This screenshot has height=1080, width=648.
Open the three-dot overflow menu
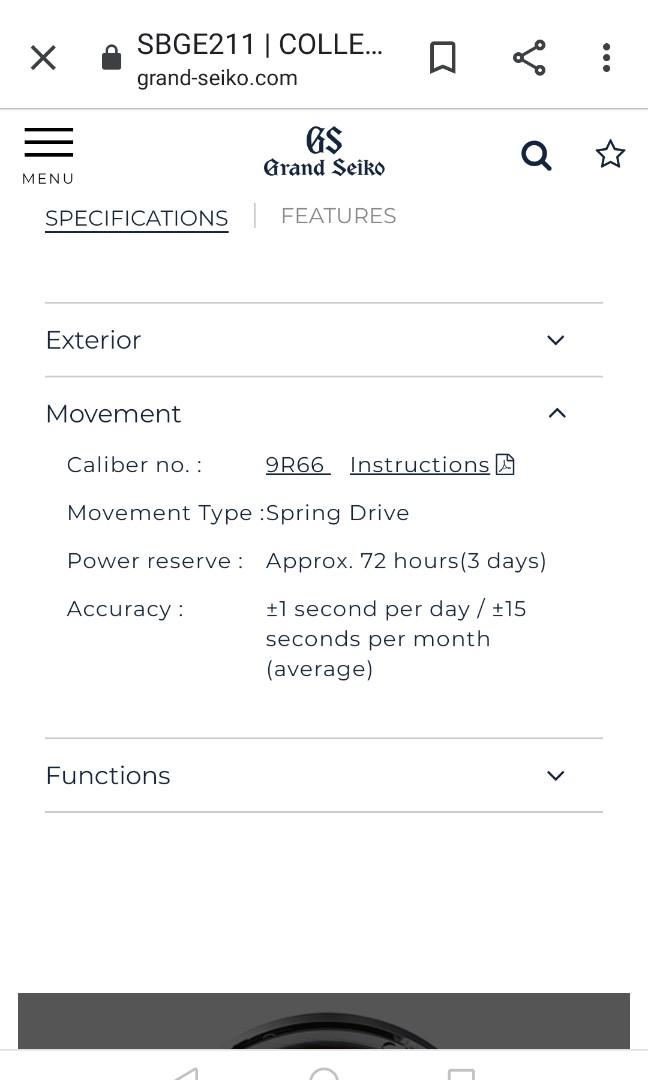point(606,58)
